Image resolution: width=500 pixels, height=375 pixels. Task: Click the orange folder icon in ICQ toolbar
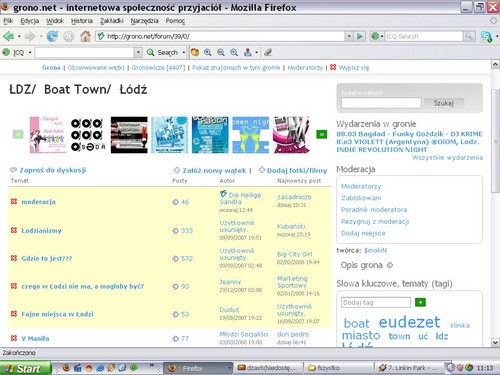(195, 52)
